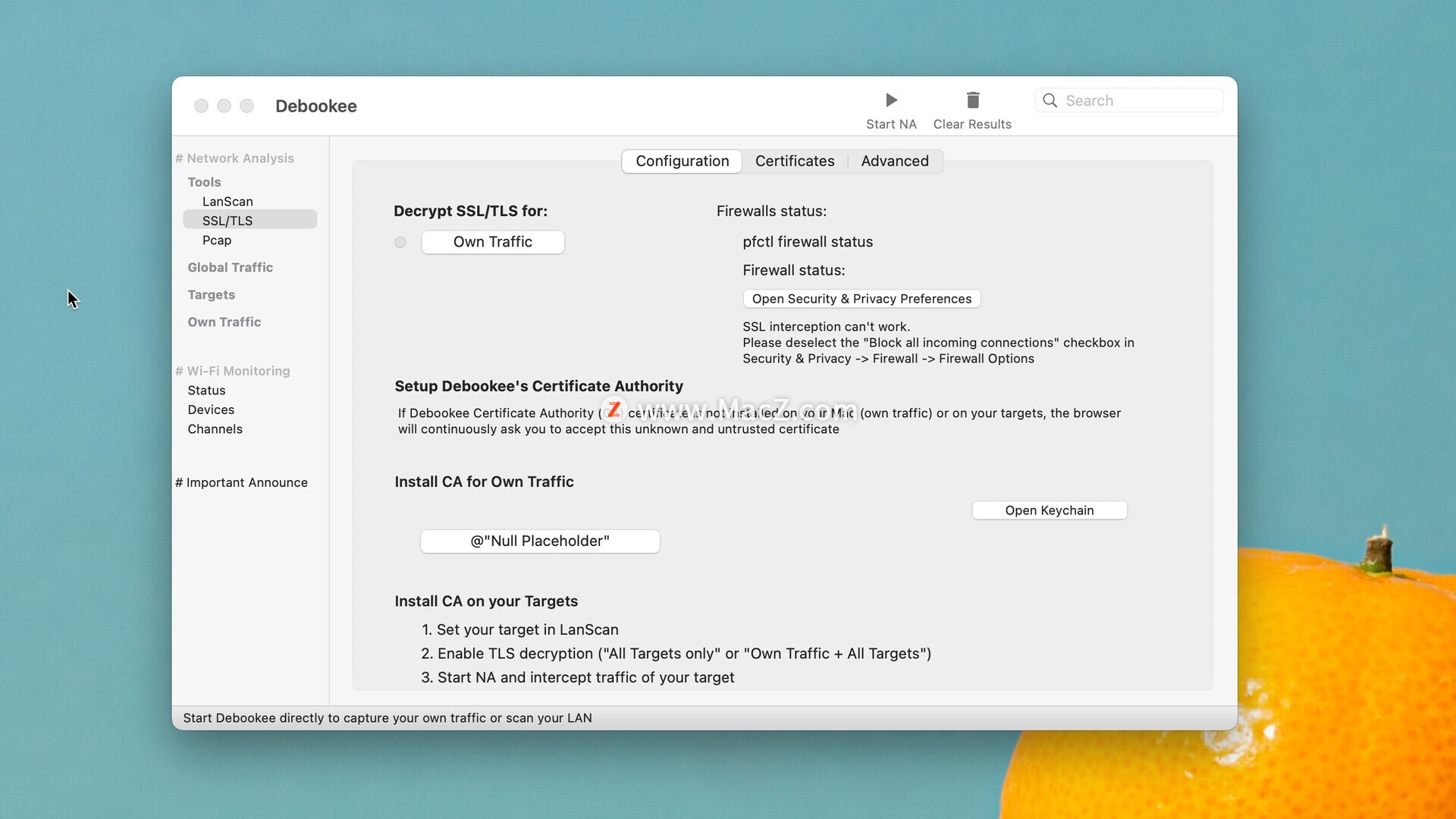The image size is (1456, 819).
Task: Toggle the radio indicator beside Own Traffic
Action: click(400, 243)
